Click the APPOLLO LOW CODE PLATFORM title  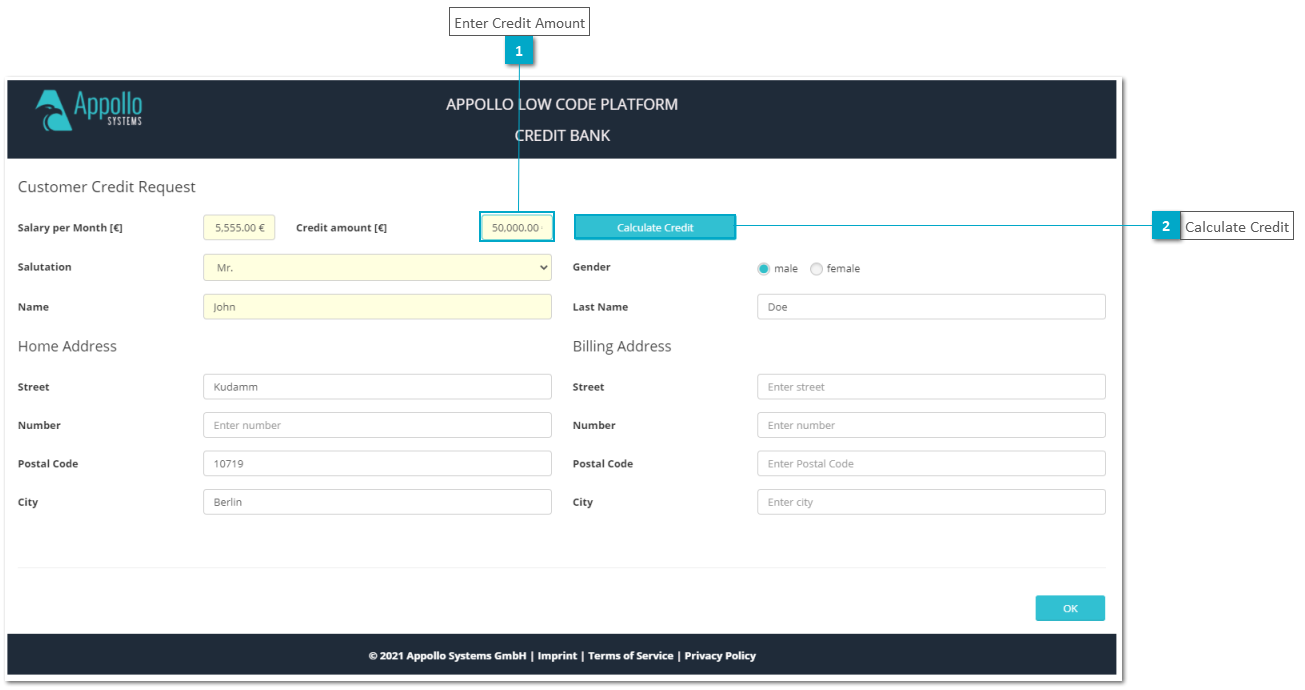pyautogui.click(x=562, y=104)
